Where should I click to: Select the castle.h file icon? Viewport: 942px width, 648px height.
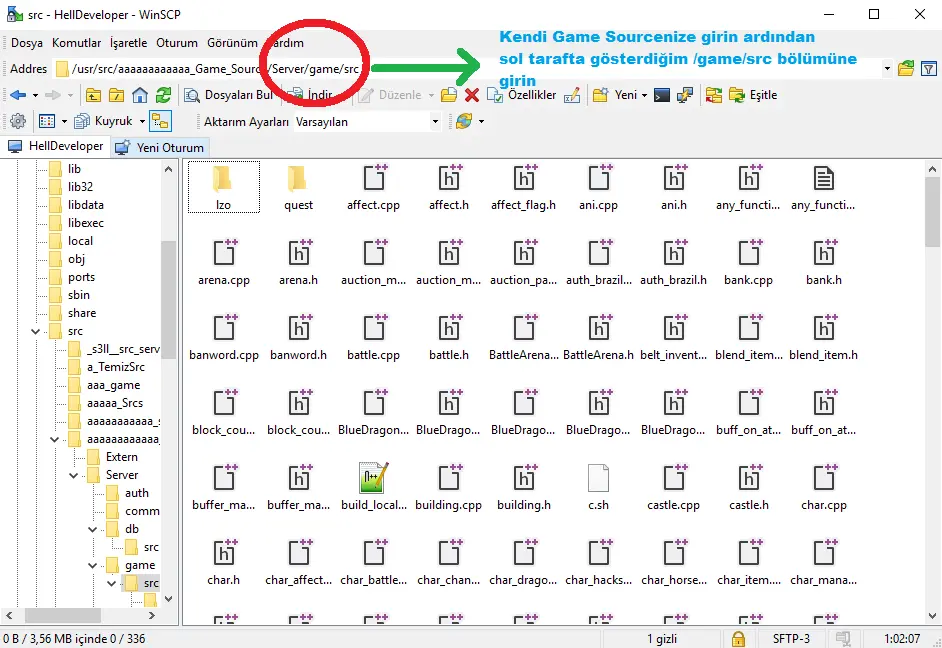click(x=749, y=478)
